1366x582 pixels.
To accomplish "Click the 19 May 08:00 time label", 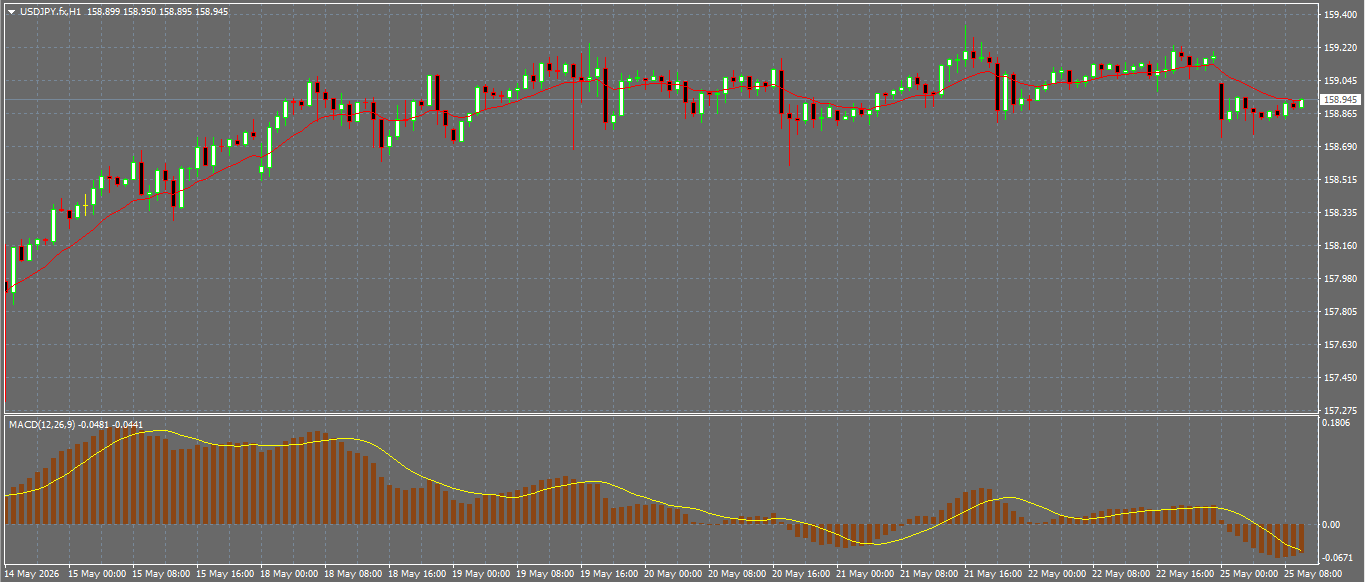I will click(544, 575).
